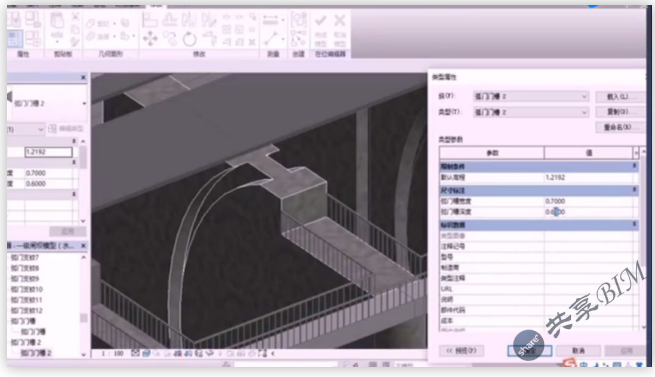Select the Mirror pick axis tool
The image size is (655, 377).
189,20
